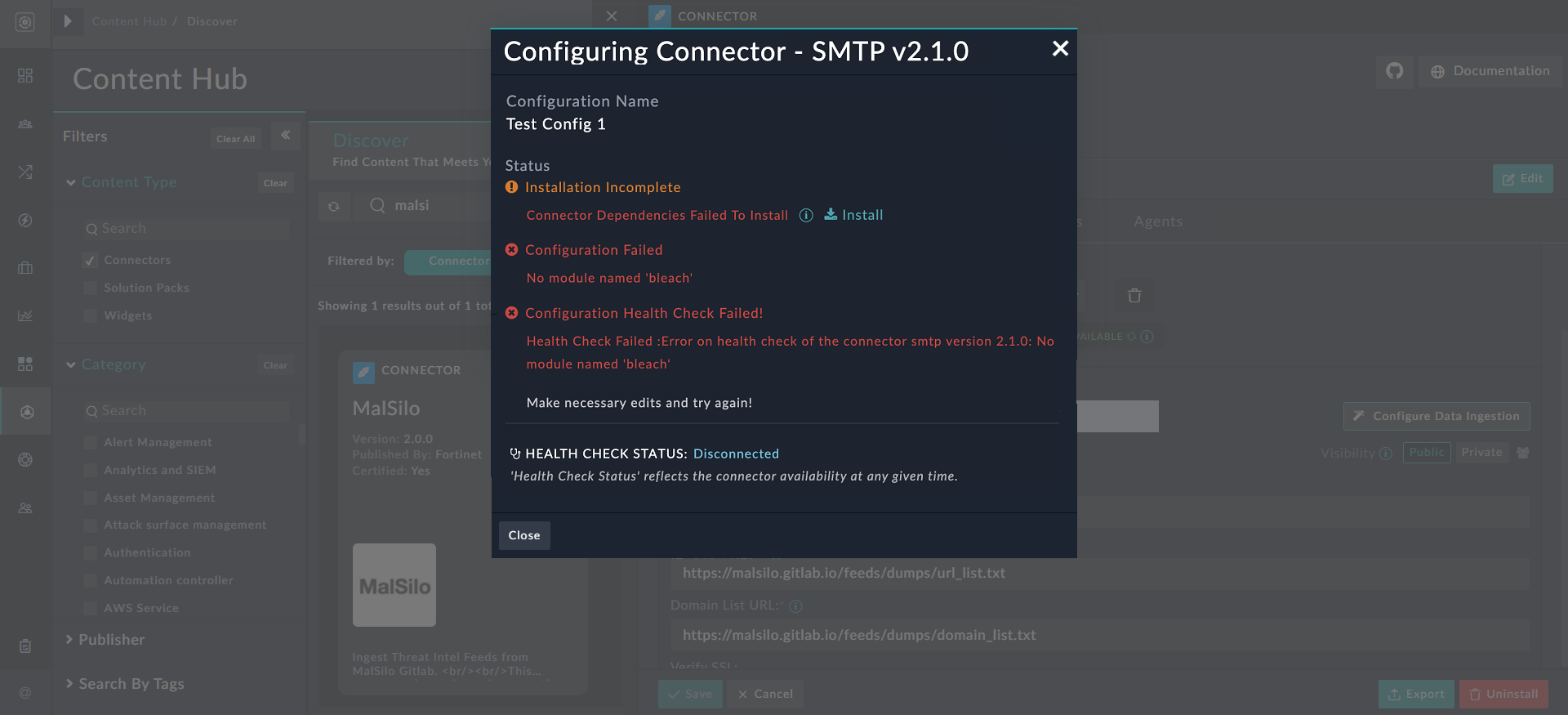
Task: Open the Documentation link
Action: [1490, 71]
